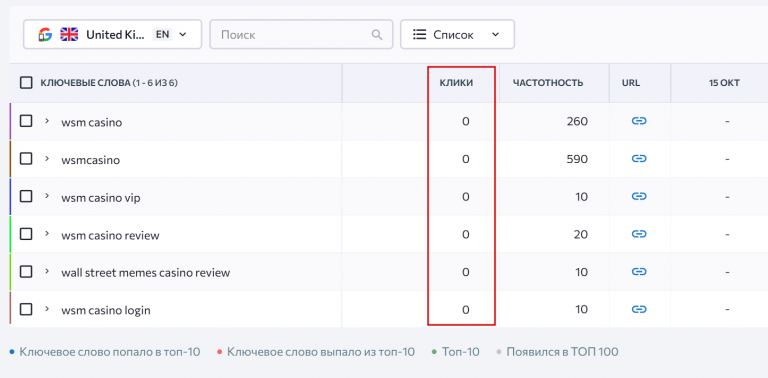This screenshot has height=378, width=768.
Task: Toggle the select-all keywords checkbox
Action: 26,83
